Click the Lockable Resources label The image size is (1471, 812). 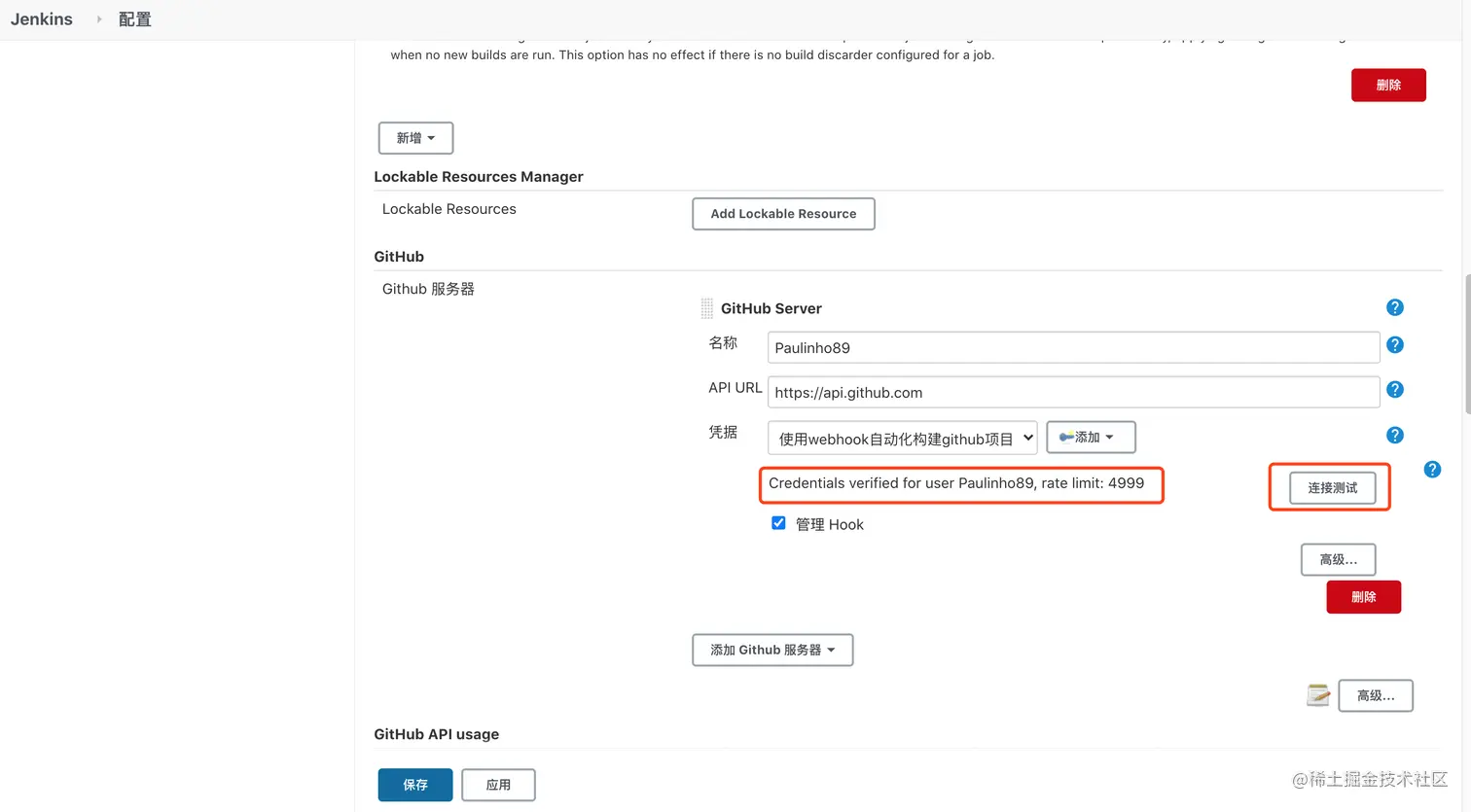pos(448,209)
